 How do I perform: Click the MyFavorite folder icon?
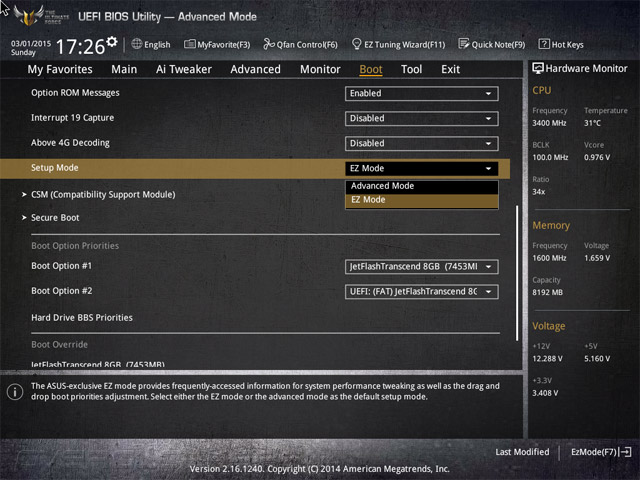[x=189, y=44]
